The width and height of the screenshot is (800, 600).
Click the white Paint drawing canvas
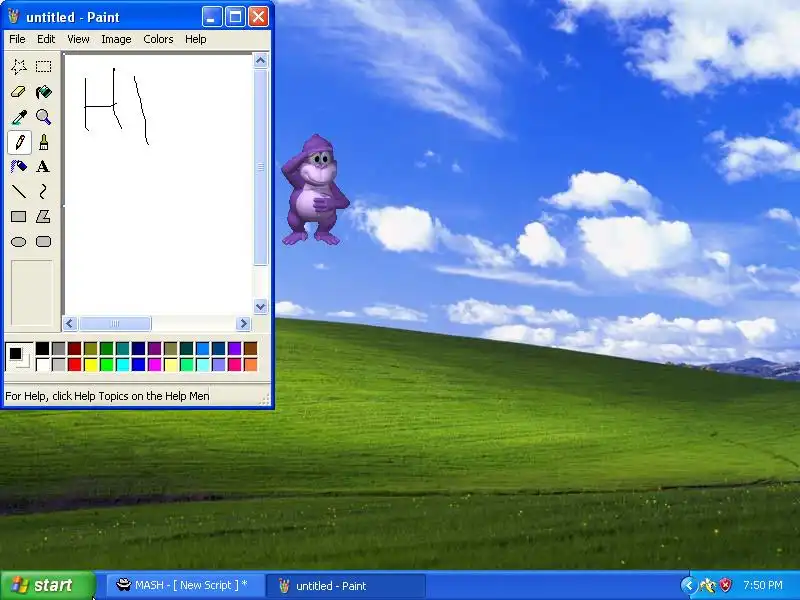pos(158,184)
